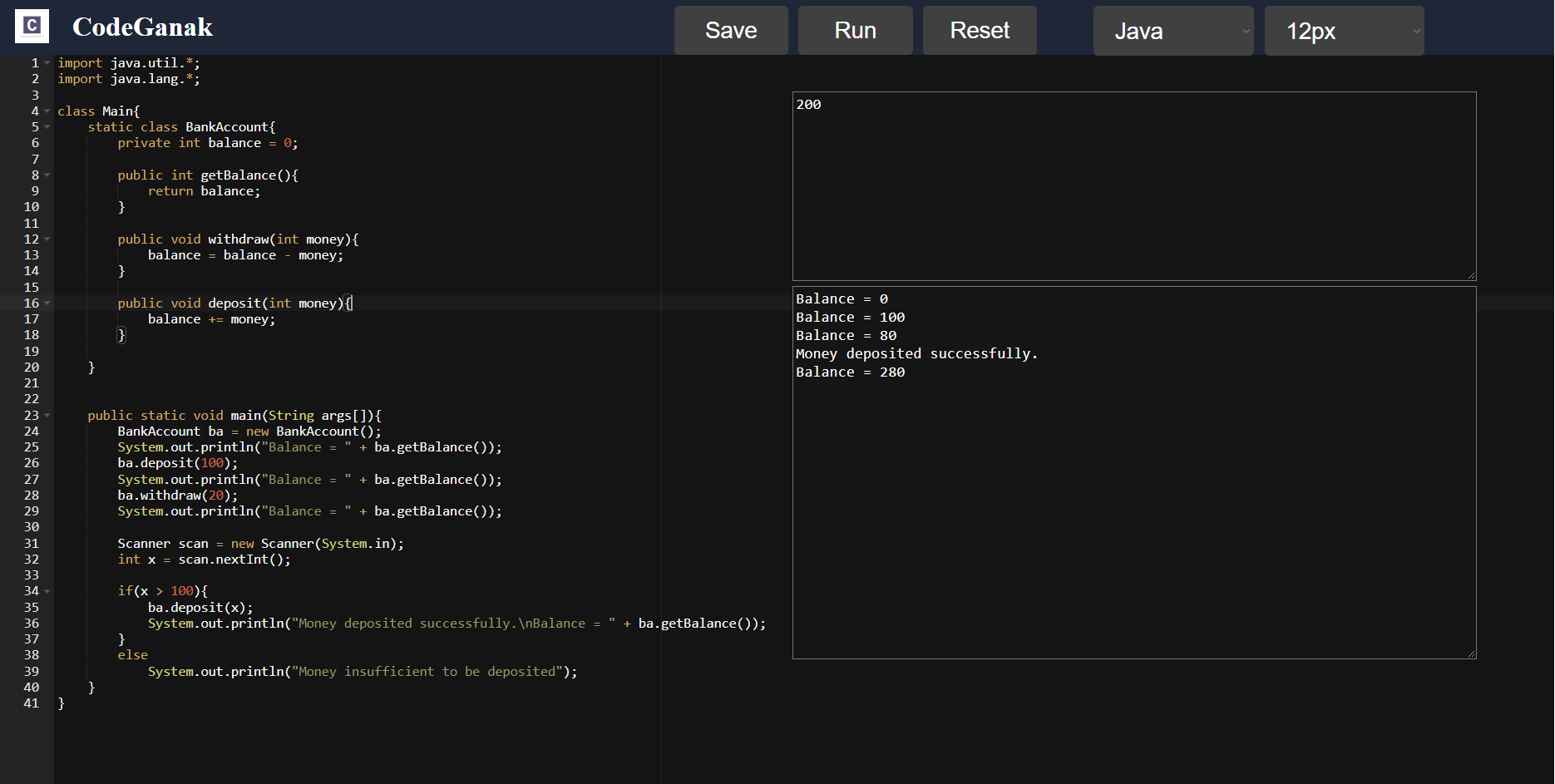1555x784 pixels.
Task: Grab the output box resize handle
Action: point(1471,653)
